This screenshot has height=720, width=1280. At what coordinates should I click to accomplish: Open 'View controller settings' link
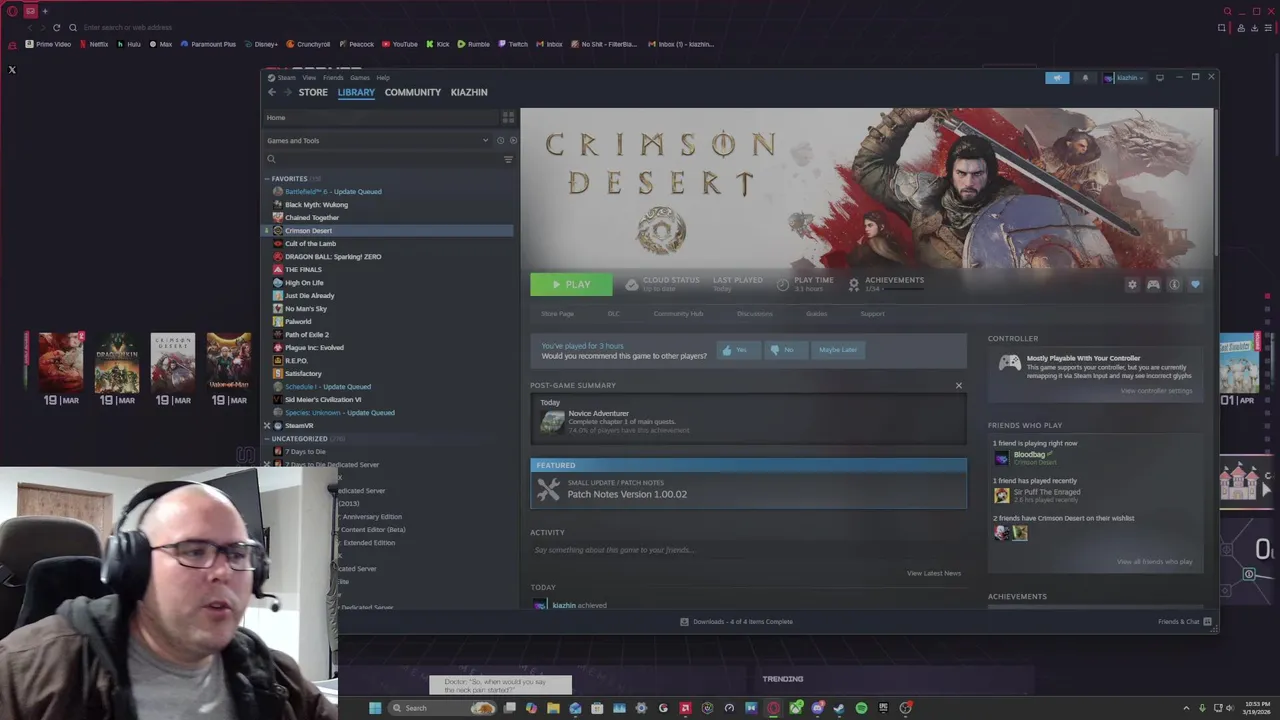pos(1156,391)
